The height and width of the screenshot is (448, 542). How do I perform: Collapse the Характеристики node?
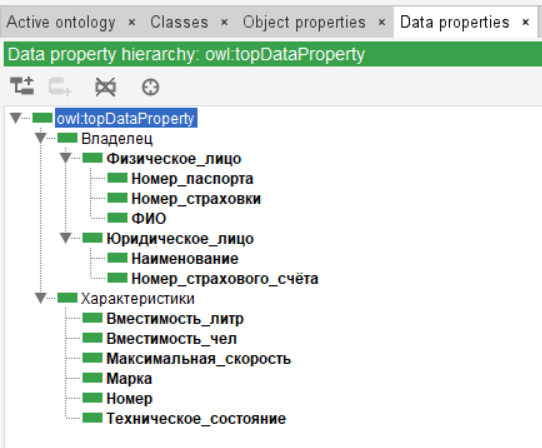(x=40, y=298)
